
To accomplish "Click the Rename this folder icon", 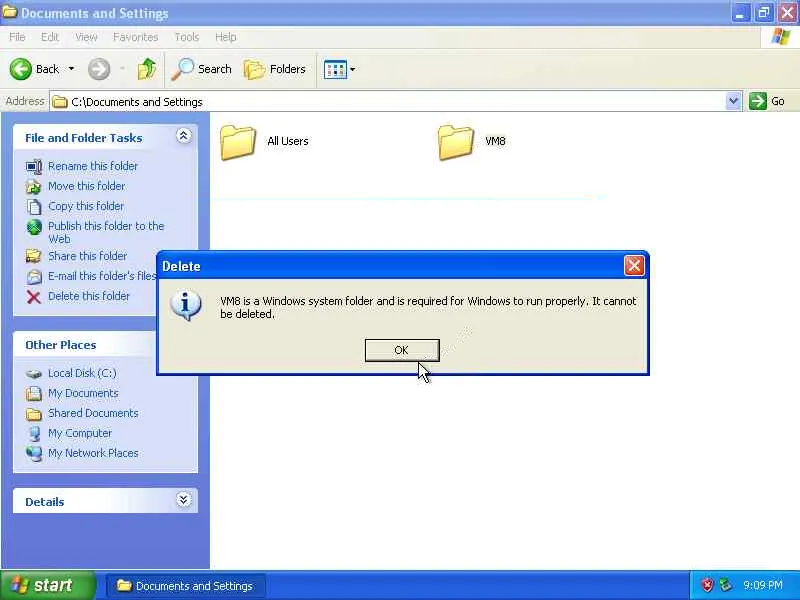I will 34,166.
